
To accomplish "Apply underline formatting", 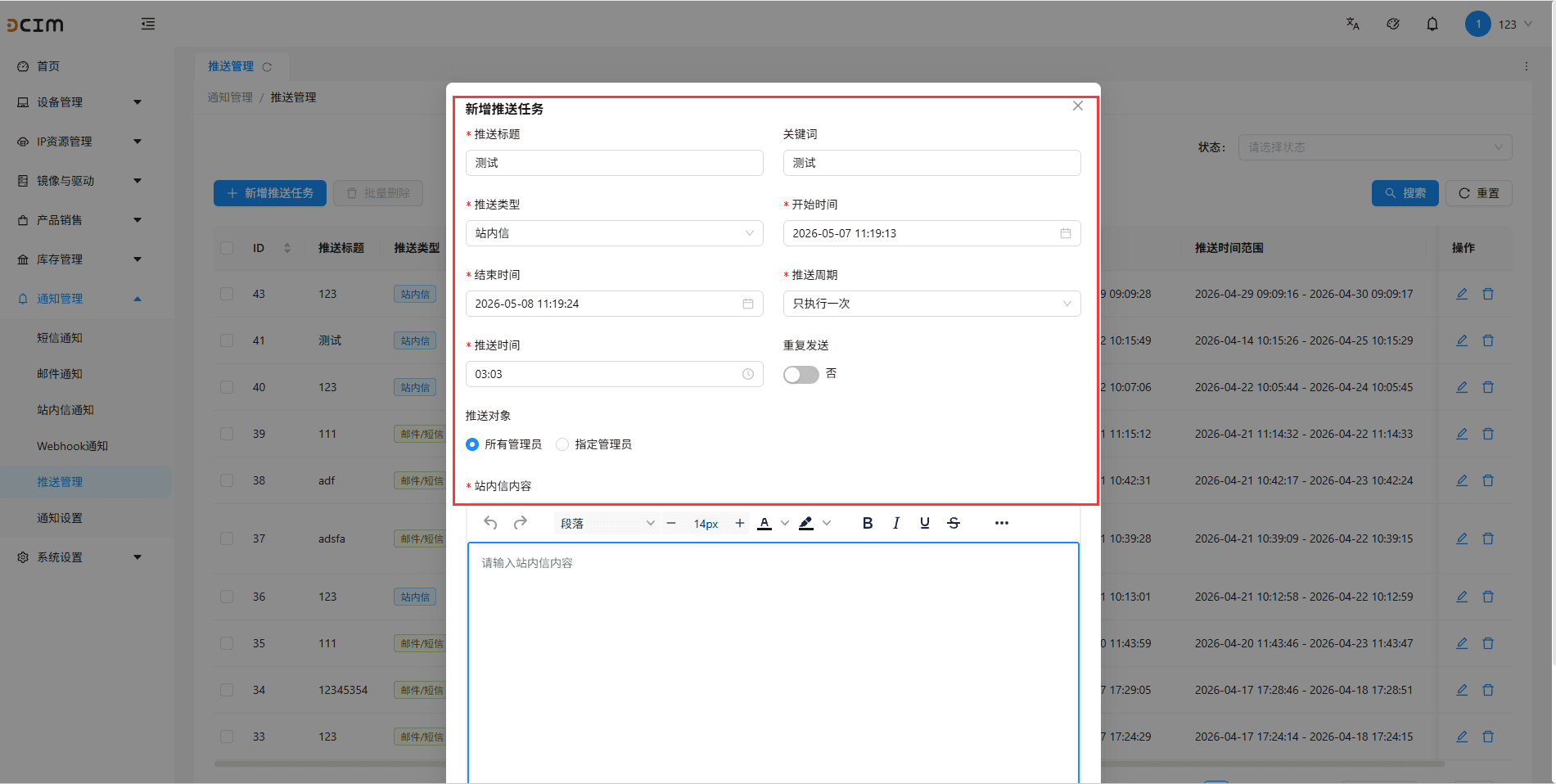I will [925, 523].
